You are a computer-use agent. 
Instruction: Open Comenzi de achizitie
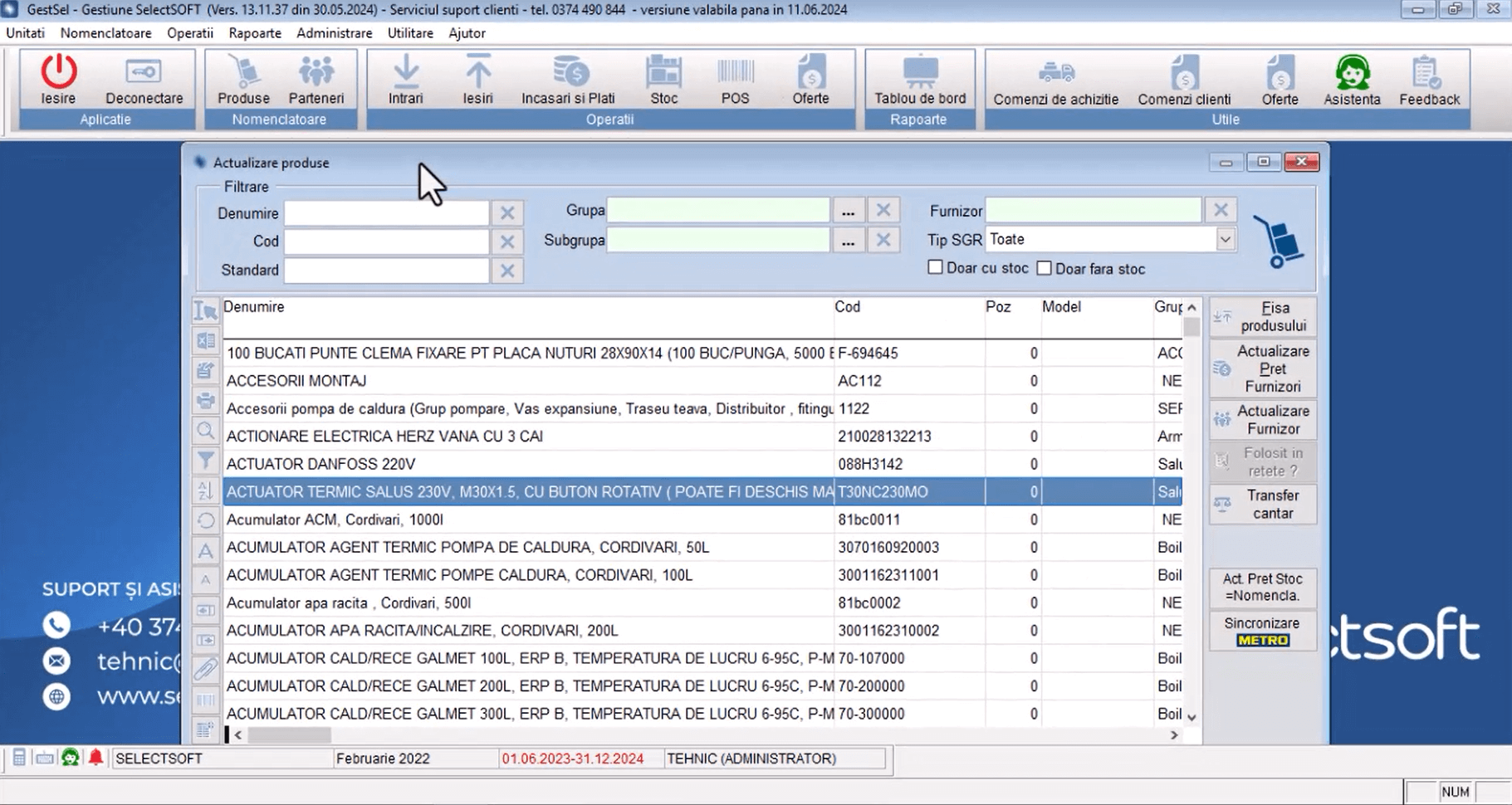click(x=1055, y=73)
